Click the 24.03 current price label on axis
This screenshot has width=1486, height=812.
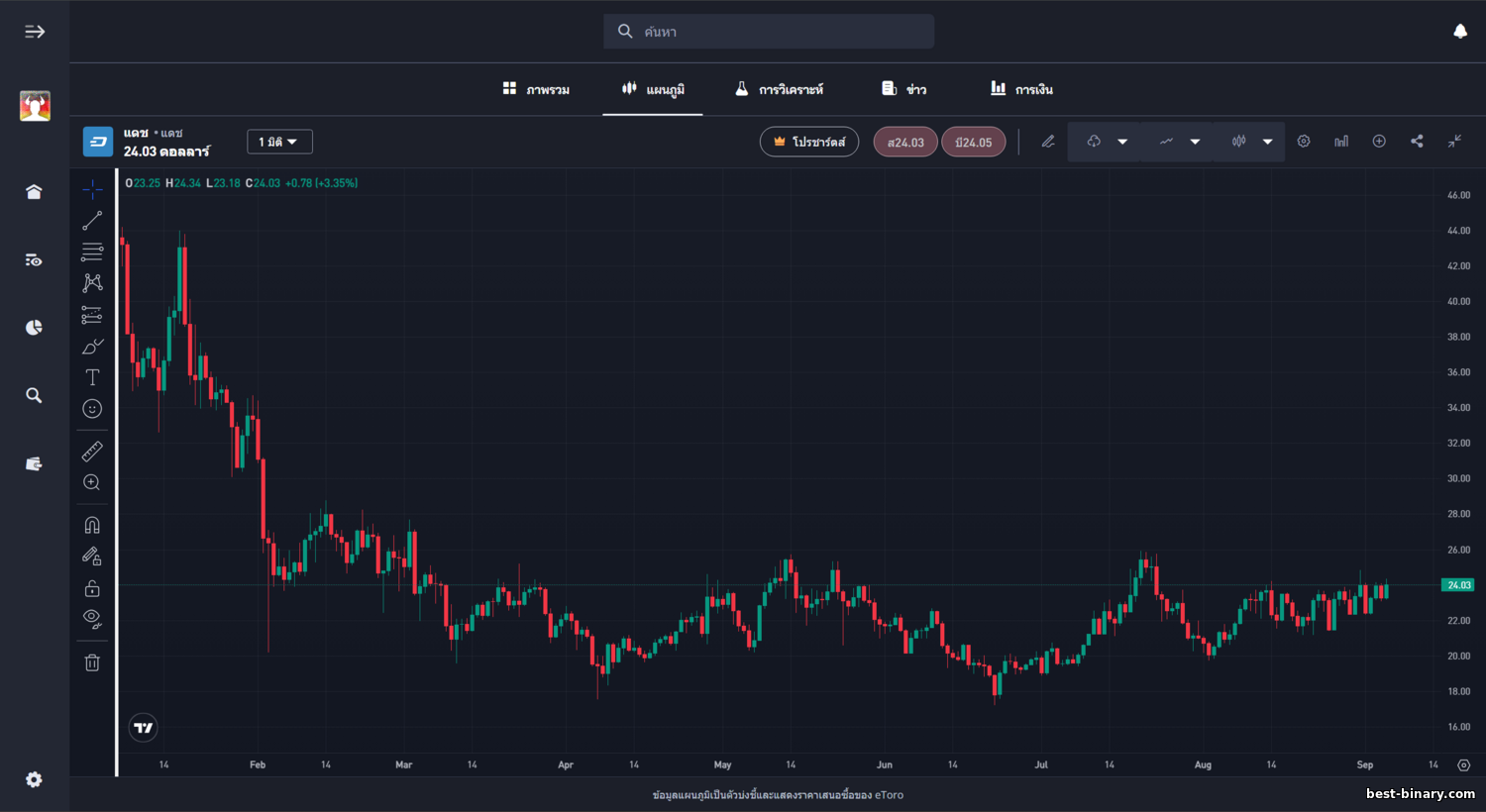[1458, 585]
